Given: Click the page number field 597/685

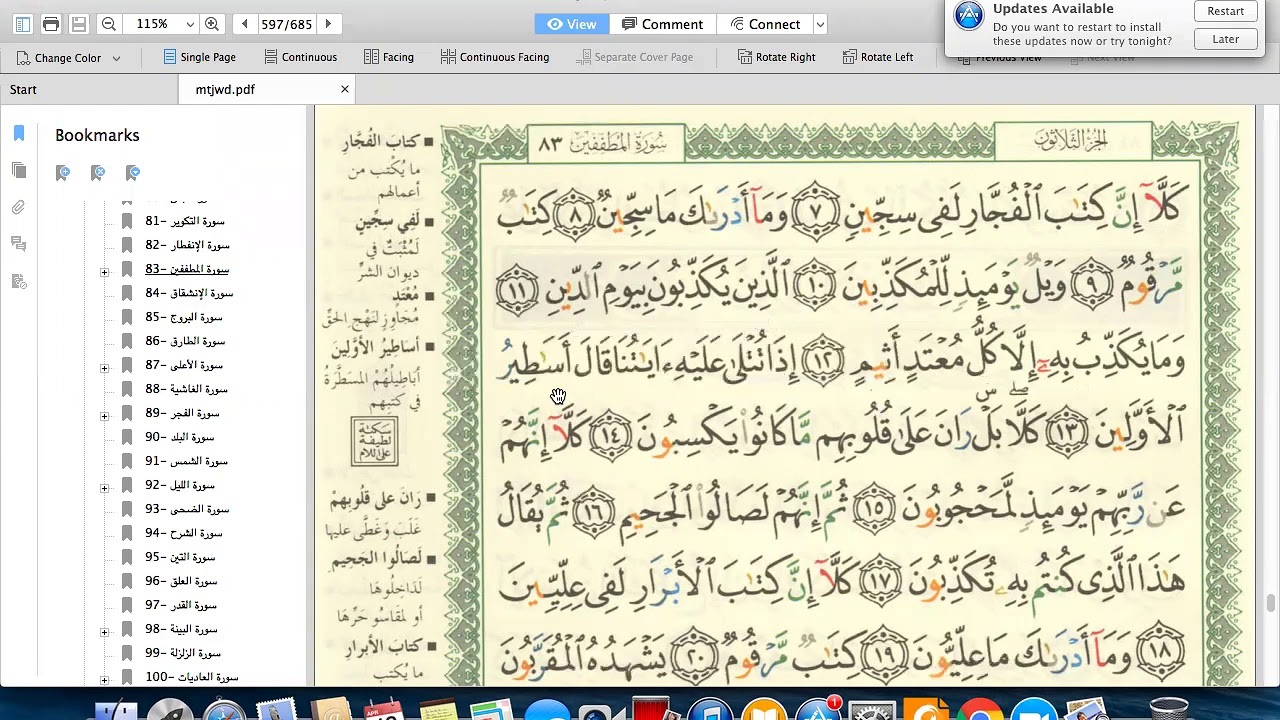Looking at the screenshot, I should tap(287, 24).
